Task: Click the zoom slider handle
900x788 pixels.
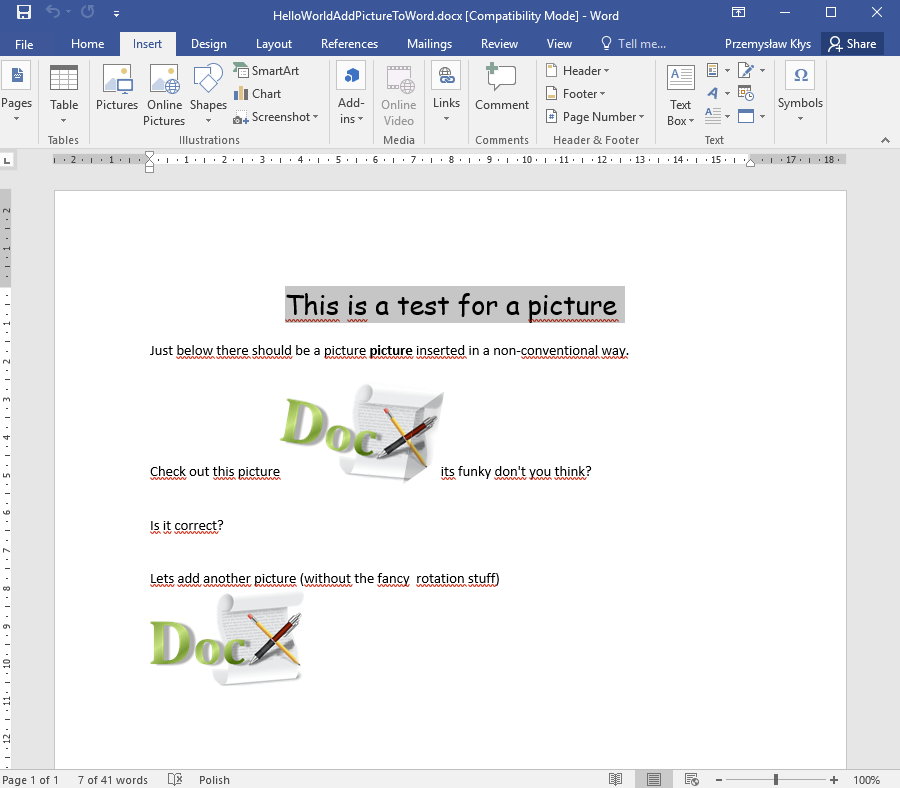Action: click(776, 780)
